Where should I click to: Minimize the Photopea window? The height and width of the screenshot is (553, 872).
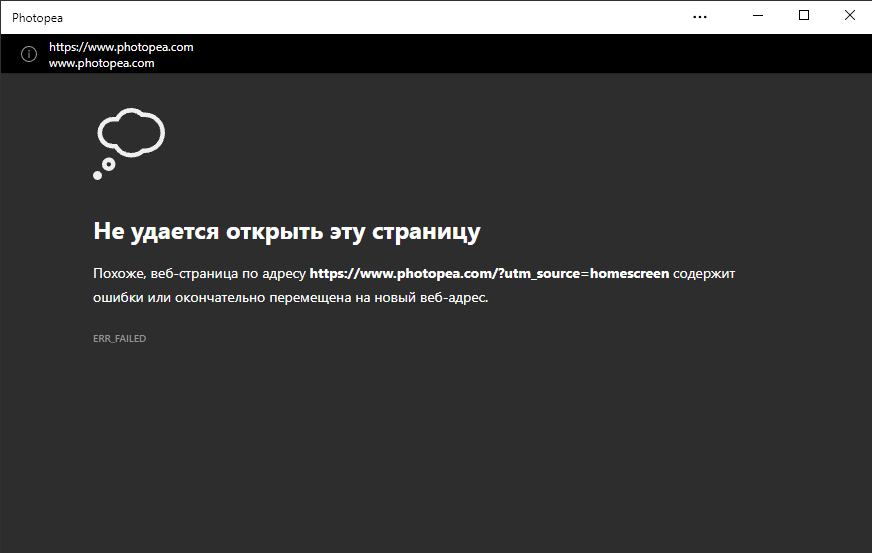pyautogui.click(x=757, y=16)
